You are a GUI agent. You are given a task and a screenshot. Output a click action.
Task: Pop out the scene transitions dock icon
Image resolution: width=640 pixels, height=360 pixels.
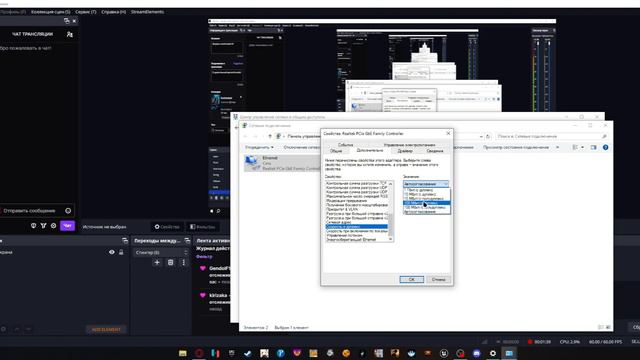(x=187, y=241)
